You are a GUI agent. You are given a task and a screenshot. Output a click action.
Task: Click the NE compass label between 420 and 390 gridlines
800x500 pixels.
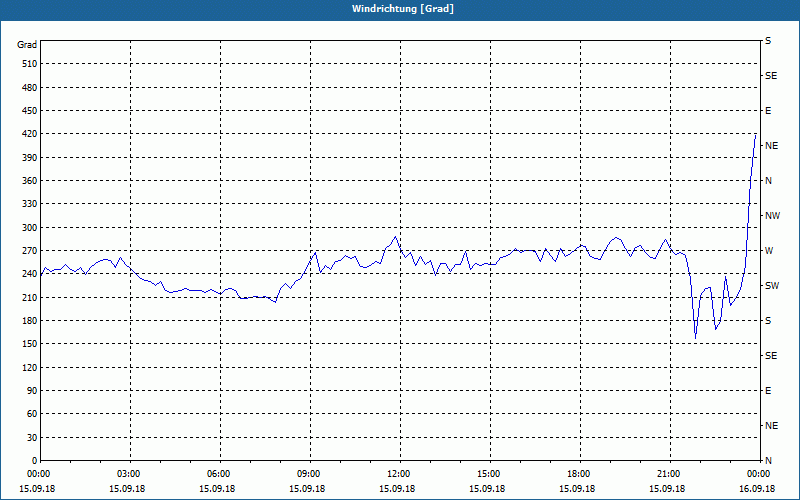(771, 146)
